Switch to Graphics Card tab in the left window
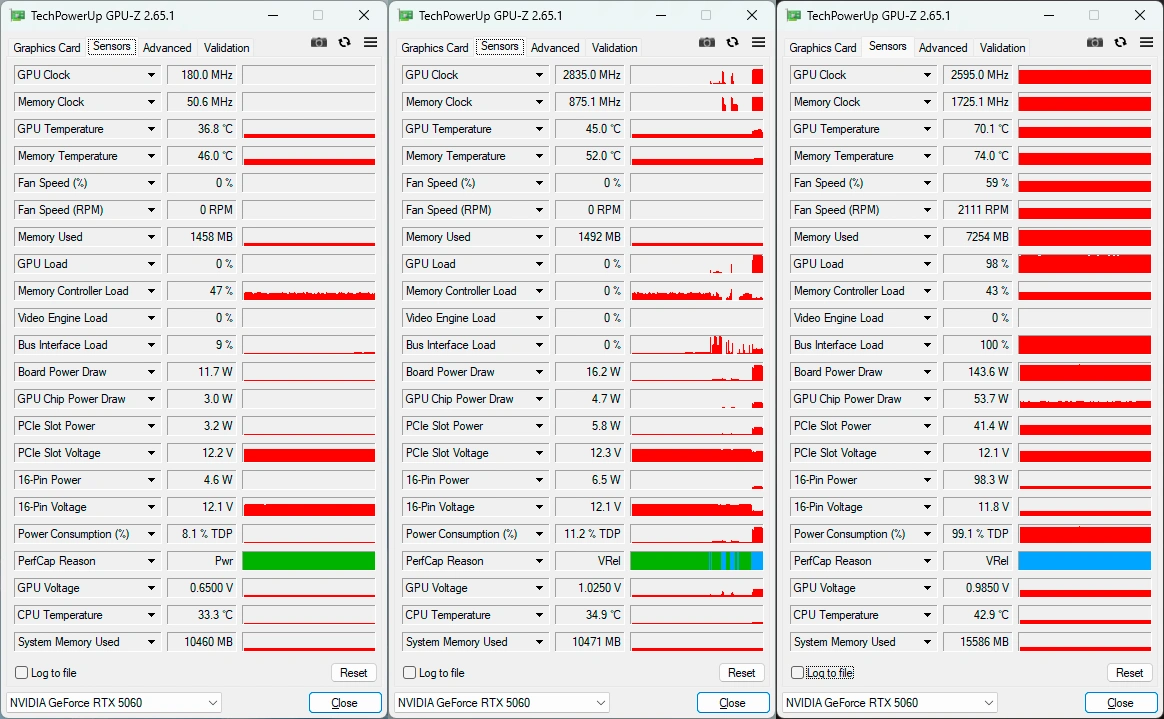Screen dimensions: 1164x719 click(x=47, y=47)
